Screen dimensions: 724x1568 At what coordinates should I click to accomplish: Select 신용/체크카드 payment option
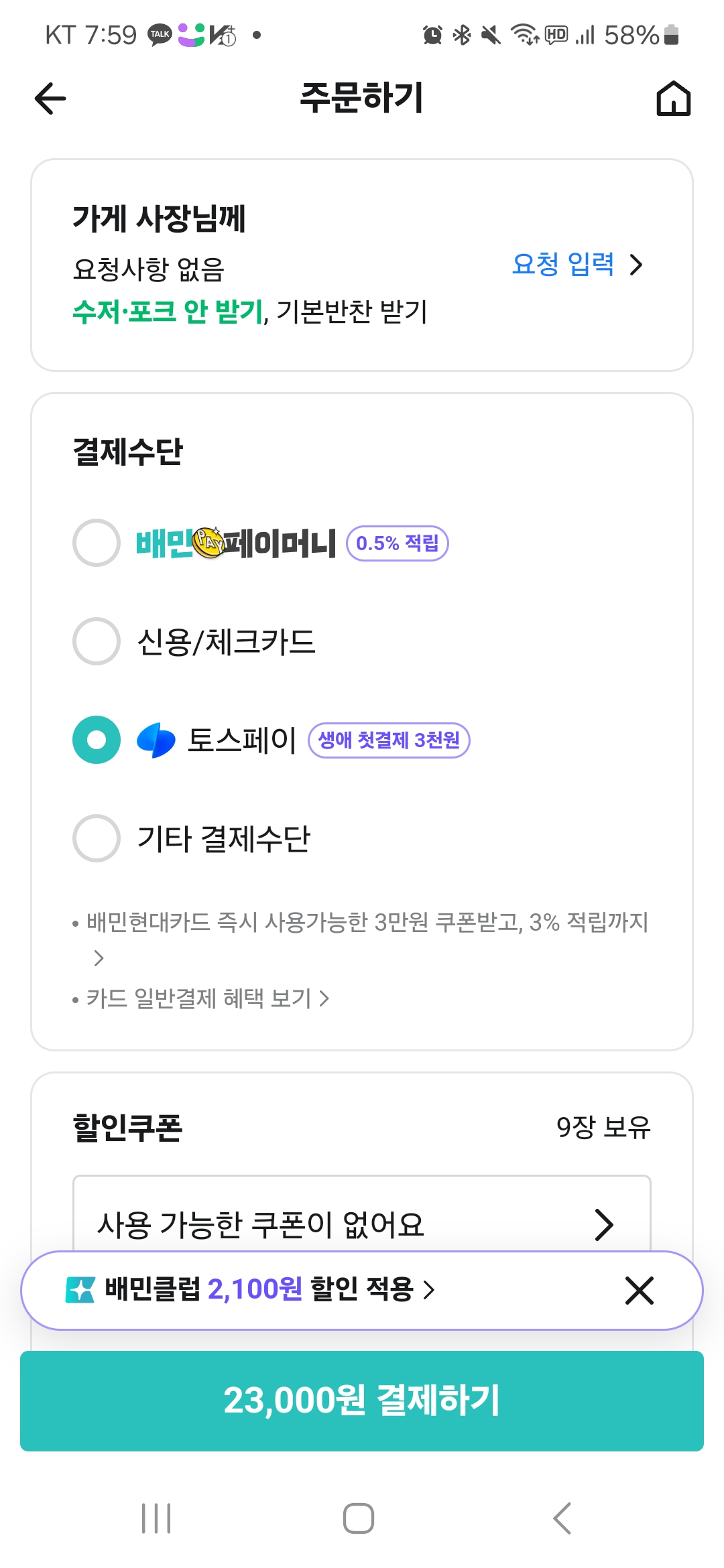coord(97,641)
